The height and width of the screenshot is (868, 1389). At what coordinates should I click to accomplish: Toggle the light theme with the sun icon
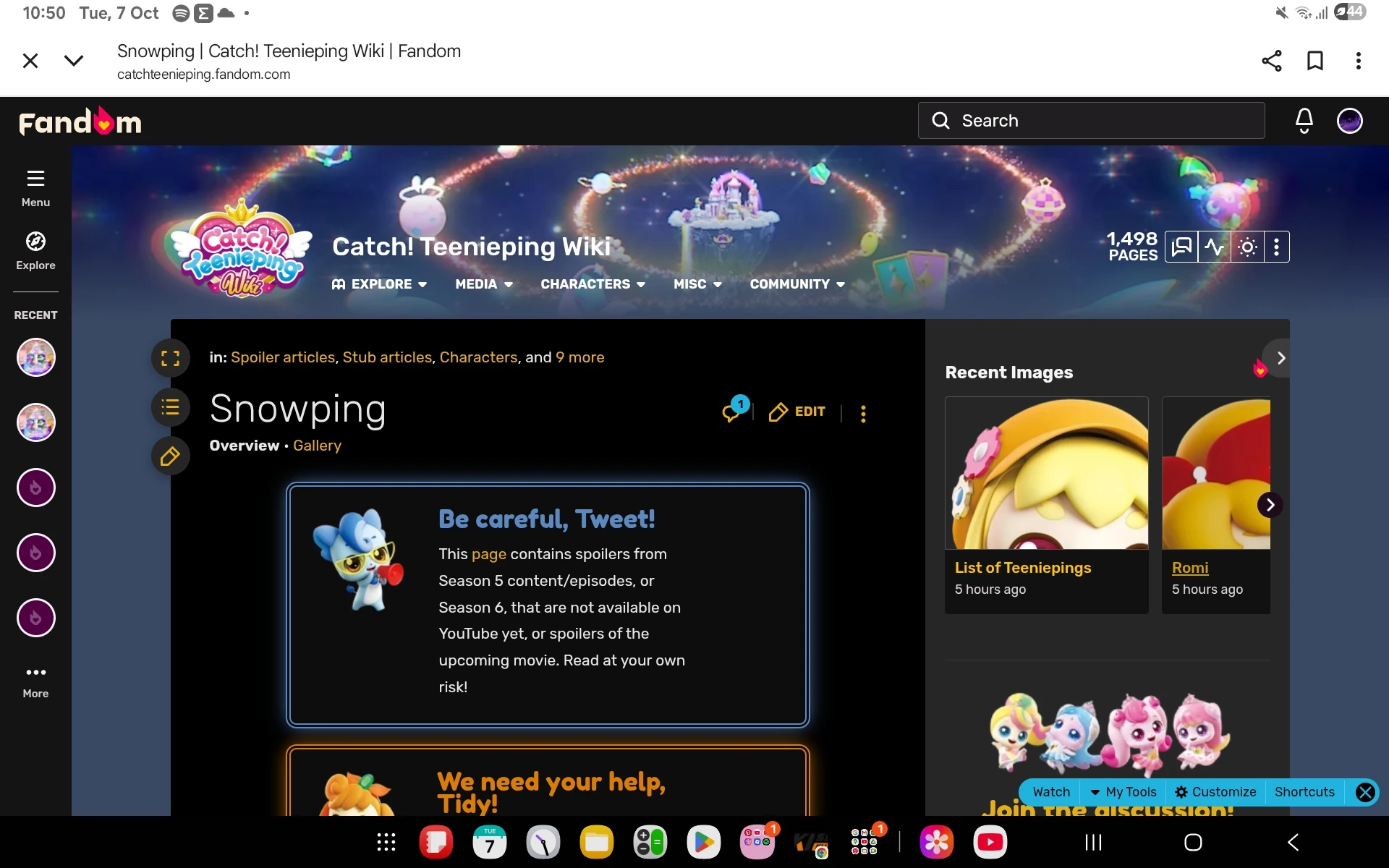point(1247,247)
